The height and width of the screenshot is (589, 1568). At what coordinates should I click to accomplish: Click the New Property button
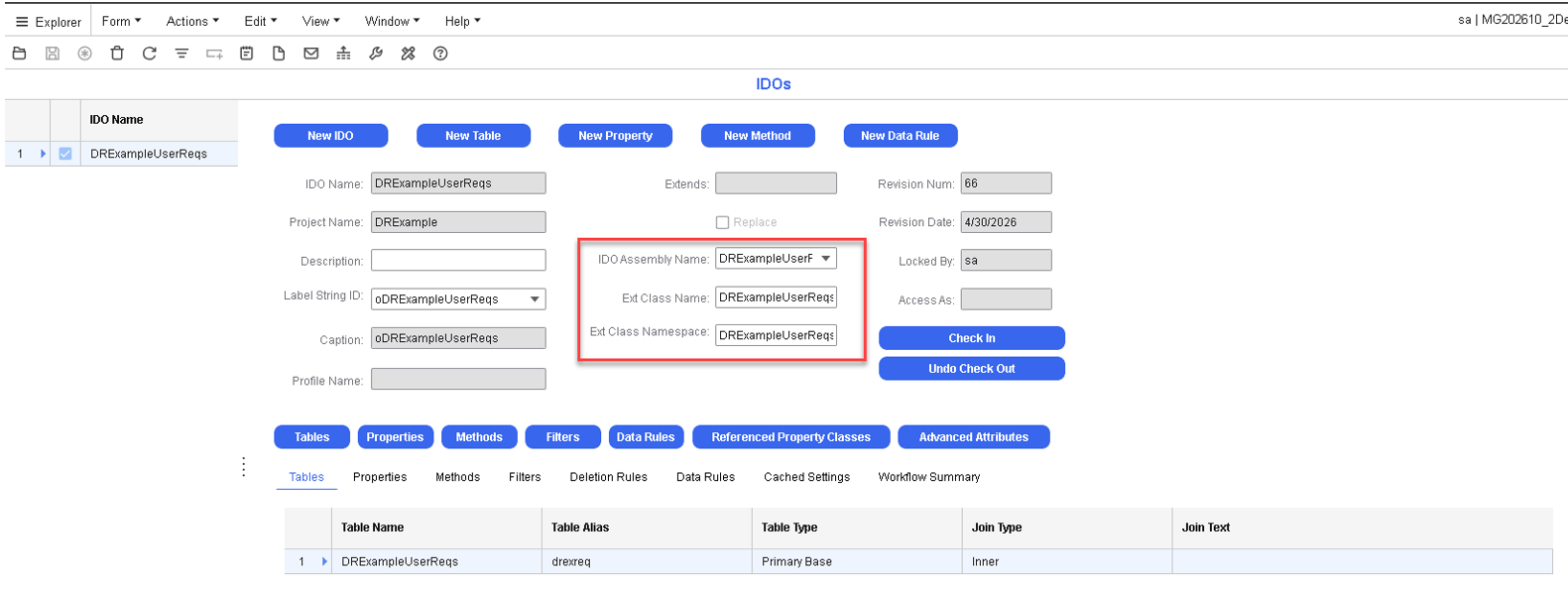click(615, 136)
